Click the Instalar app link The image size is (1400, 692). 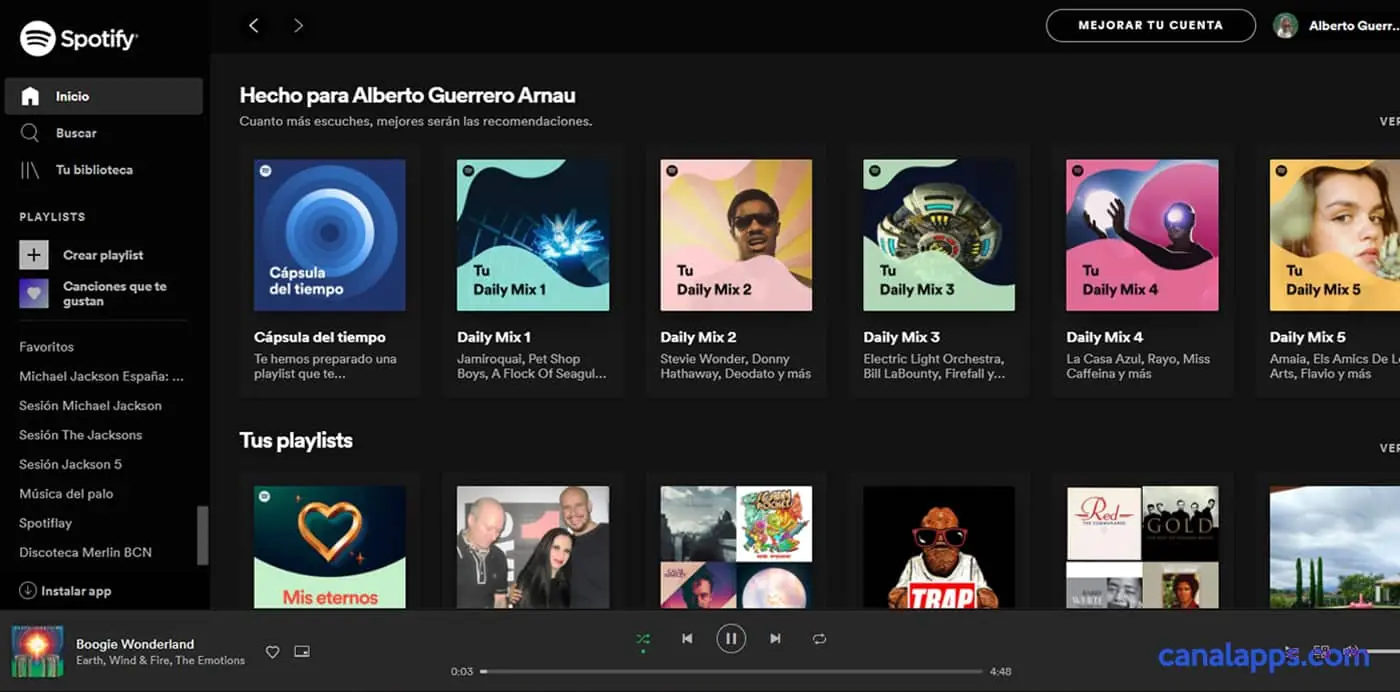(76, 591)
